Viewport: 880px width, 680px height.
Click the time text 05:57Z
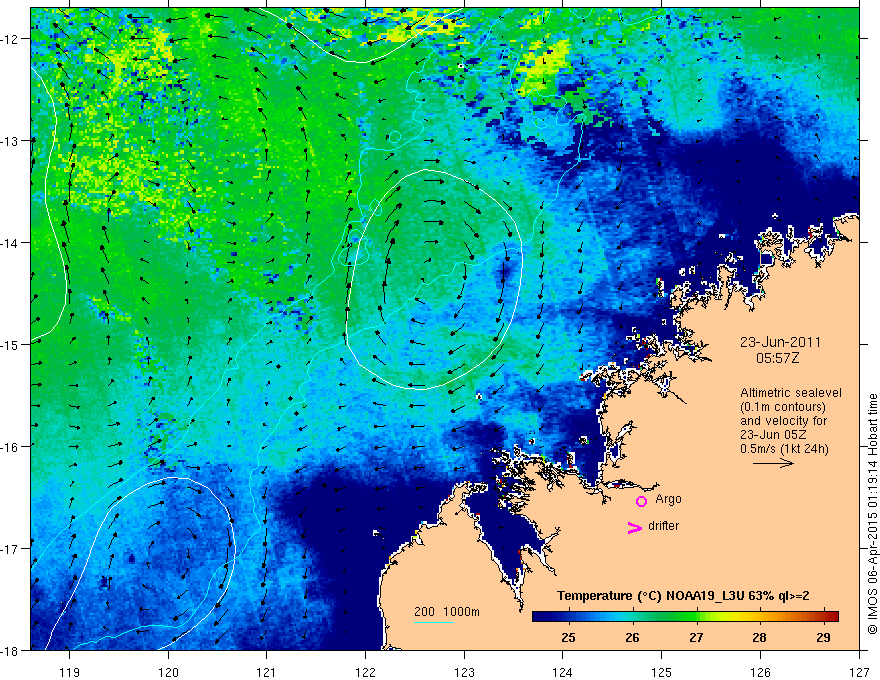tap(777, 358)
